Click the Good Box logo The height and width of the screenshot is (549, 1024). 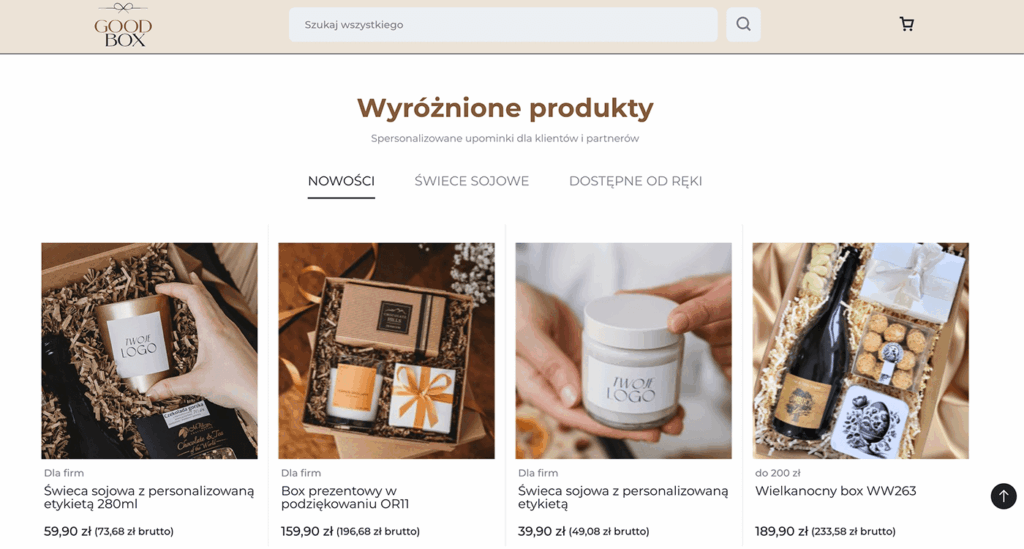point(123,25)
